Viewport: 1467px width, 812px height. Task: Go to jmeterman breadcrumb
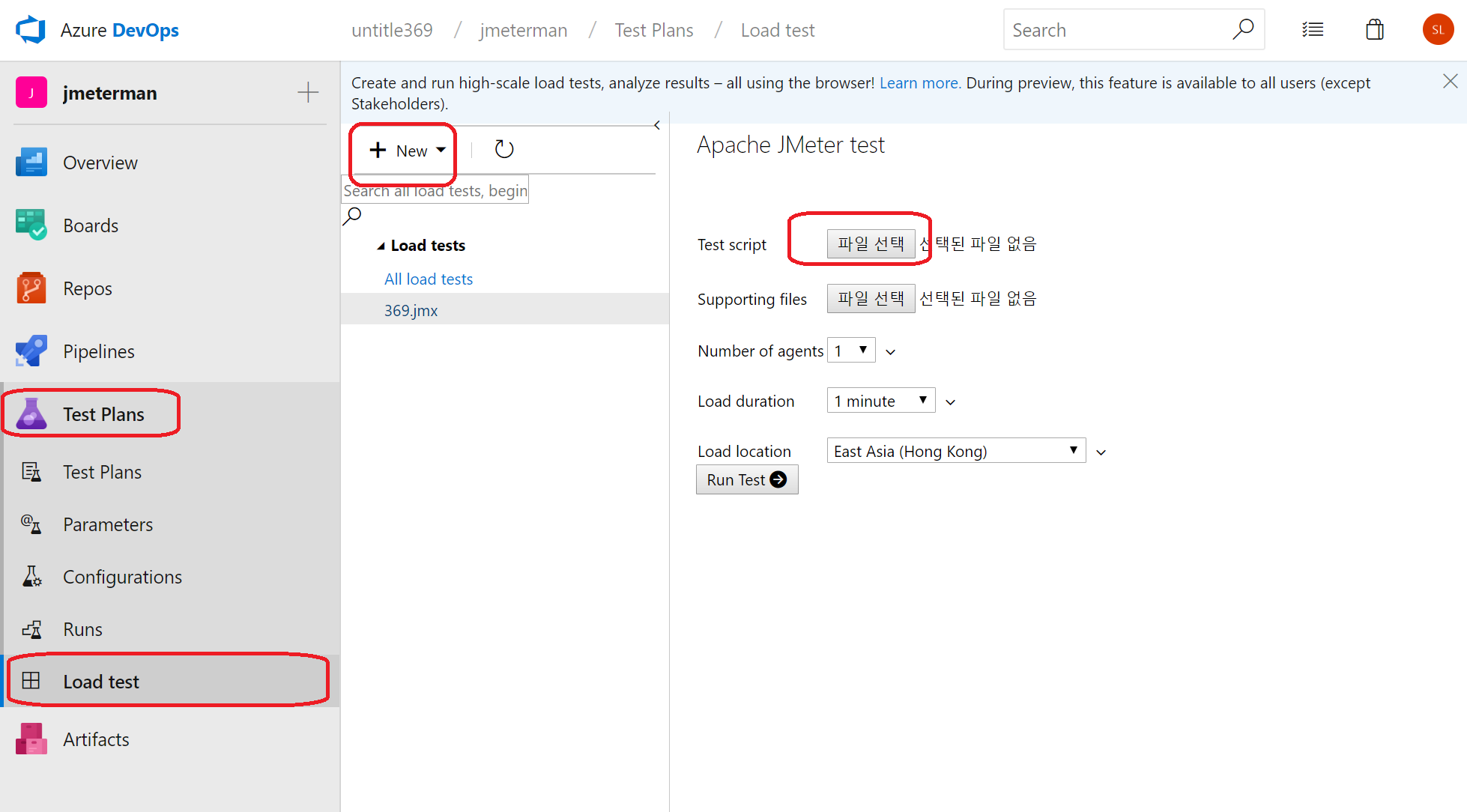[524, 30]
